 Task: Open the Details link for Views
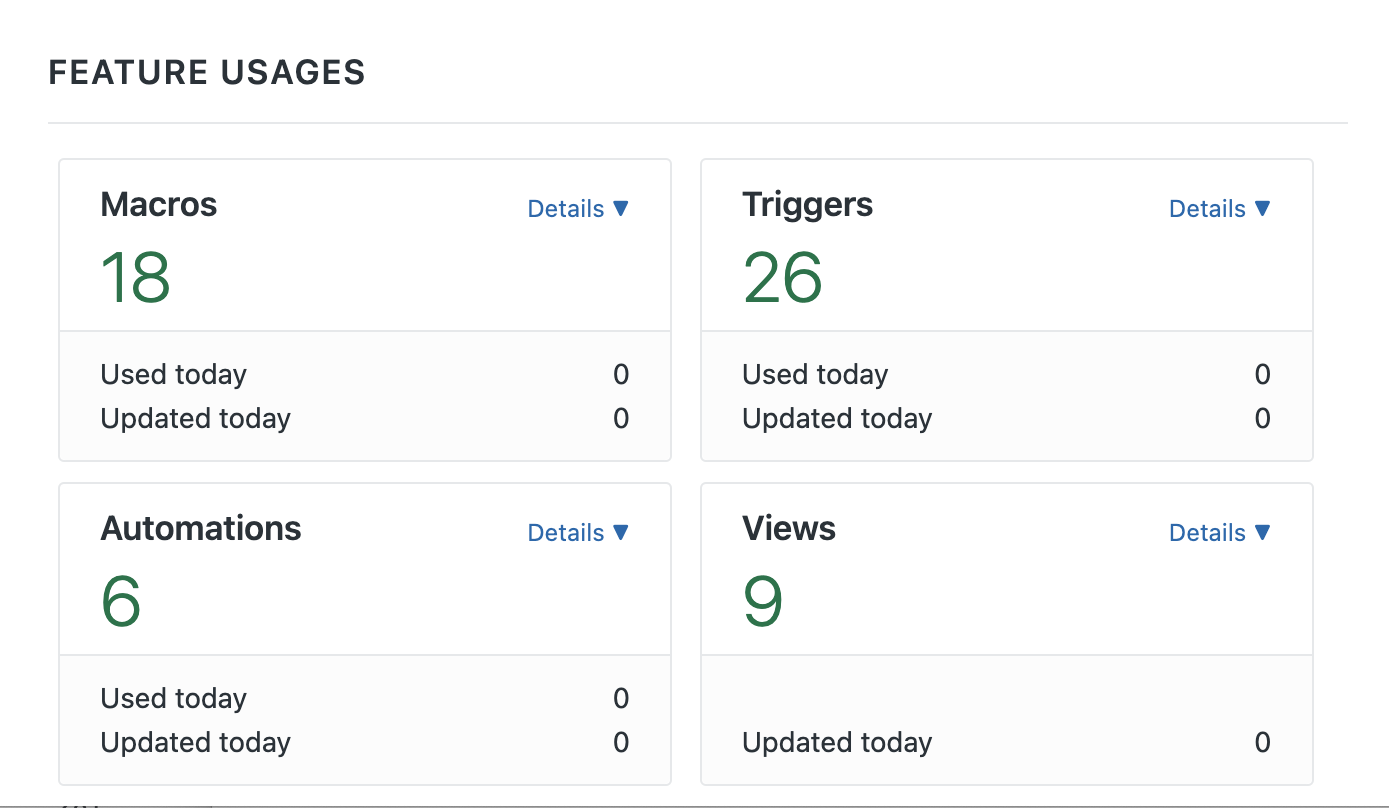(x=1207, y=533)
